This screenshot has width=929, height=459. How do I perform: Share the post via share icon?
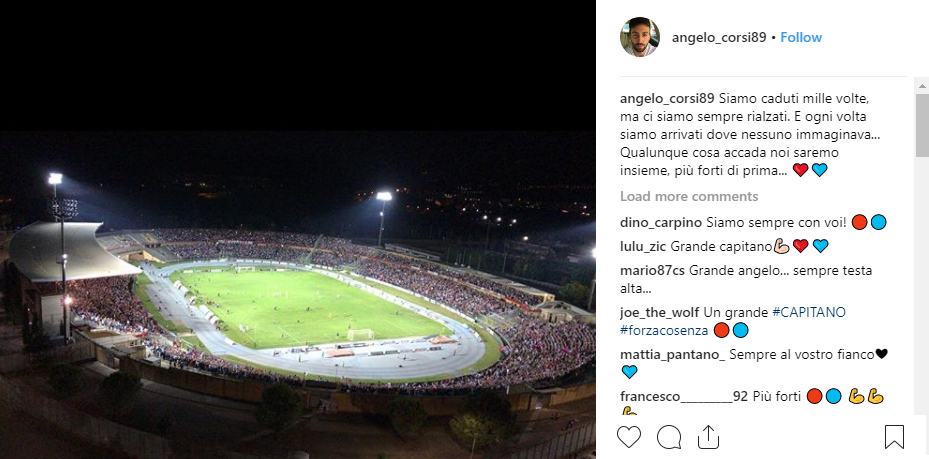708,437
